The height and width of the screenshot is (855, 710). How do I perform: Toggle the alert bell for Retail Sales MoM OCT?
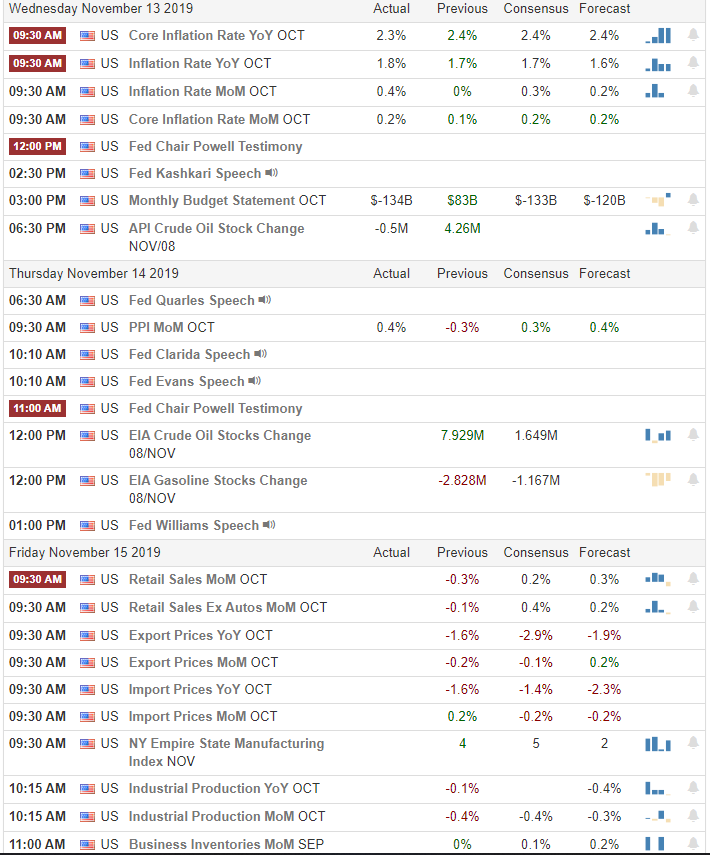(692, 579)
